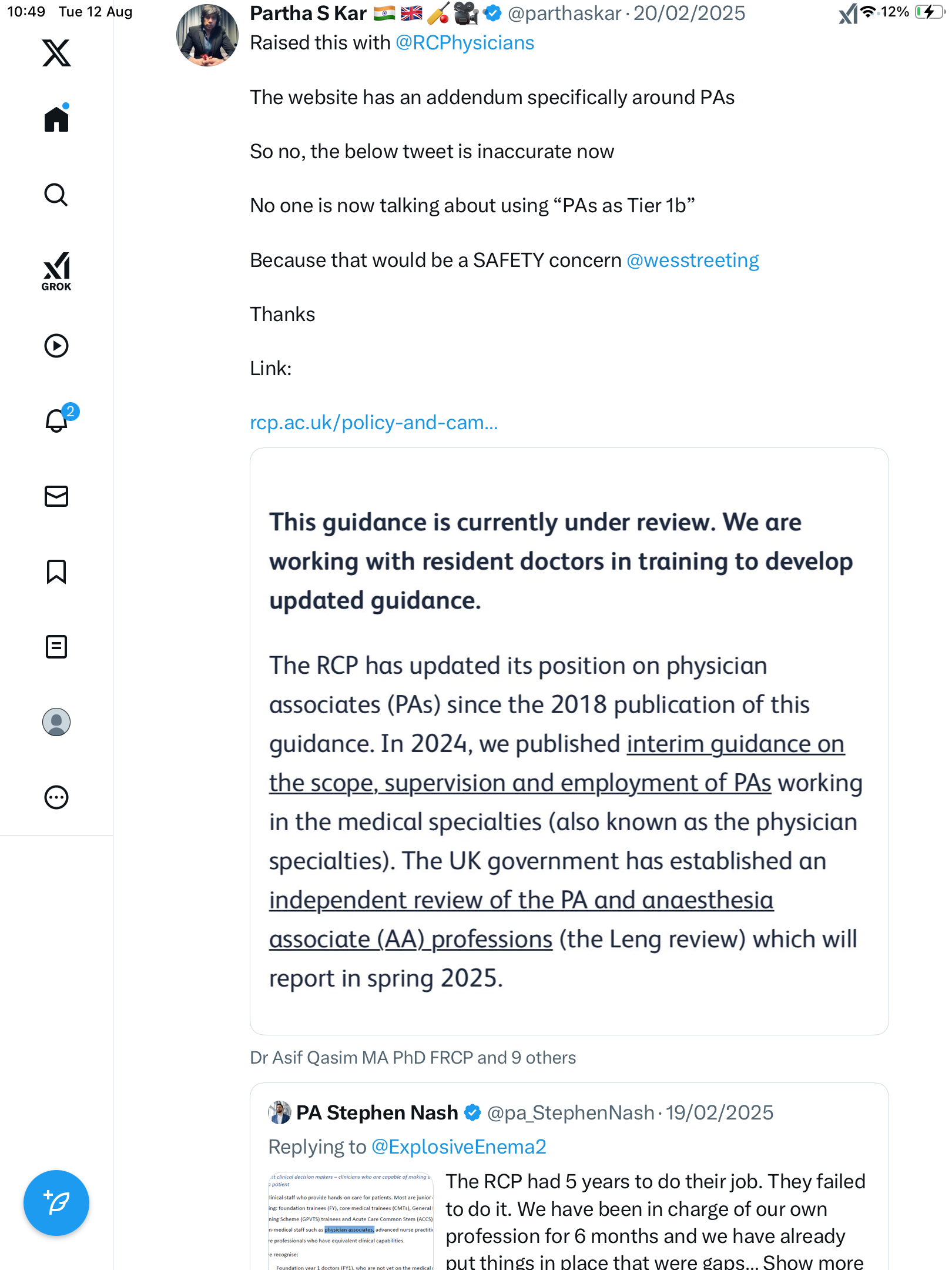Click the X logo in sidebar
The height and width of the screenshot is (1270, 952).
pyautogui.click(x=56, y=53)
